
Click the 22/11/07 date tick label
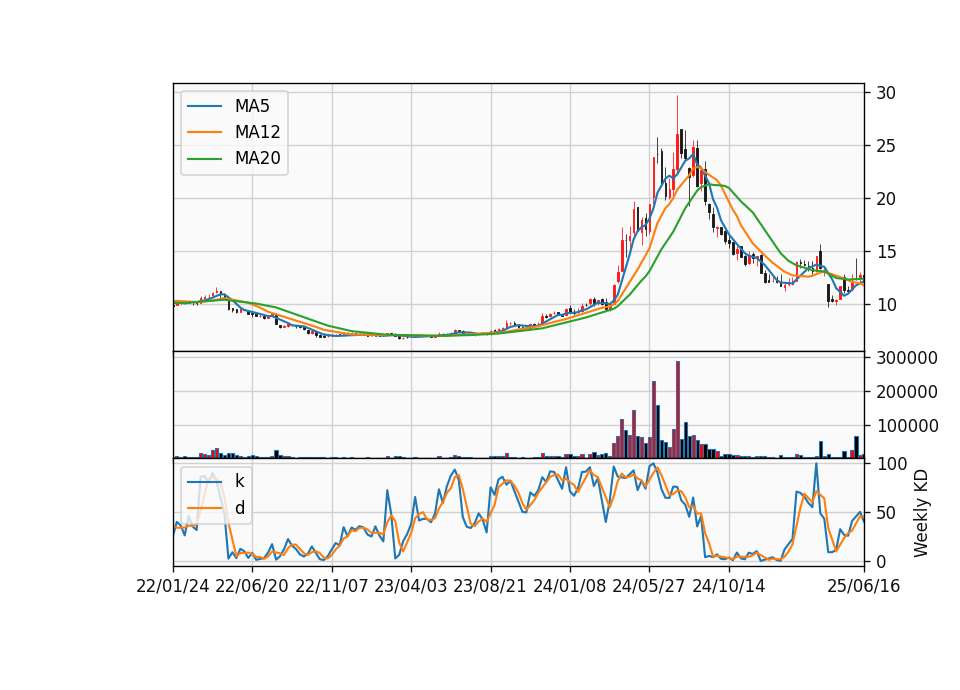click(x=332, y=586)
